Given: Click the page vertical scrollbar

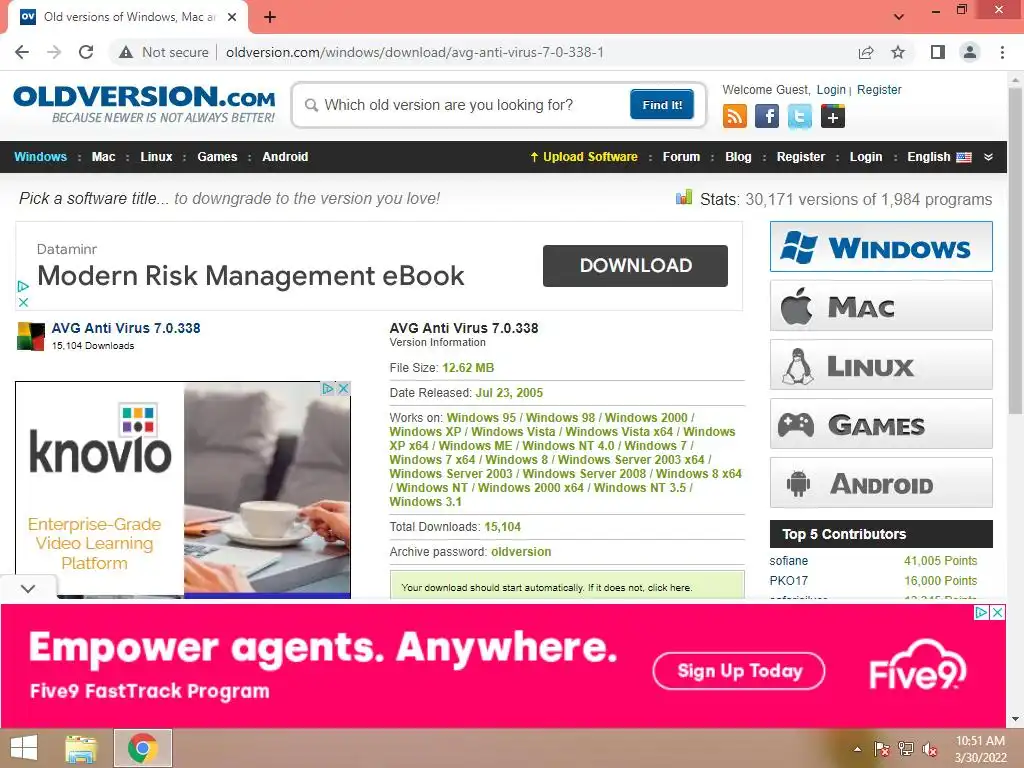Looking at the screenshot, I should click(1015, 251).
